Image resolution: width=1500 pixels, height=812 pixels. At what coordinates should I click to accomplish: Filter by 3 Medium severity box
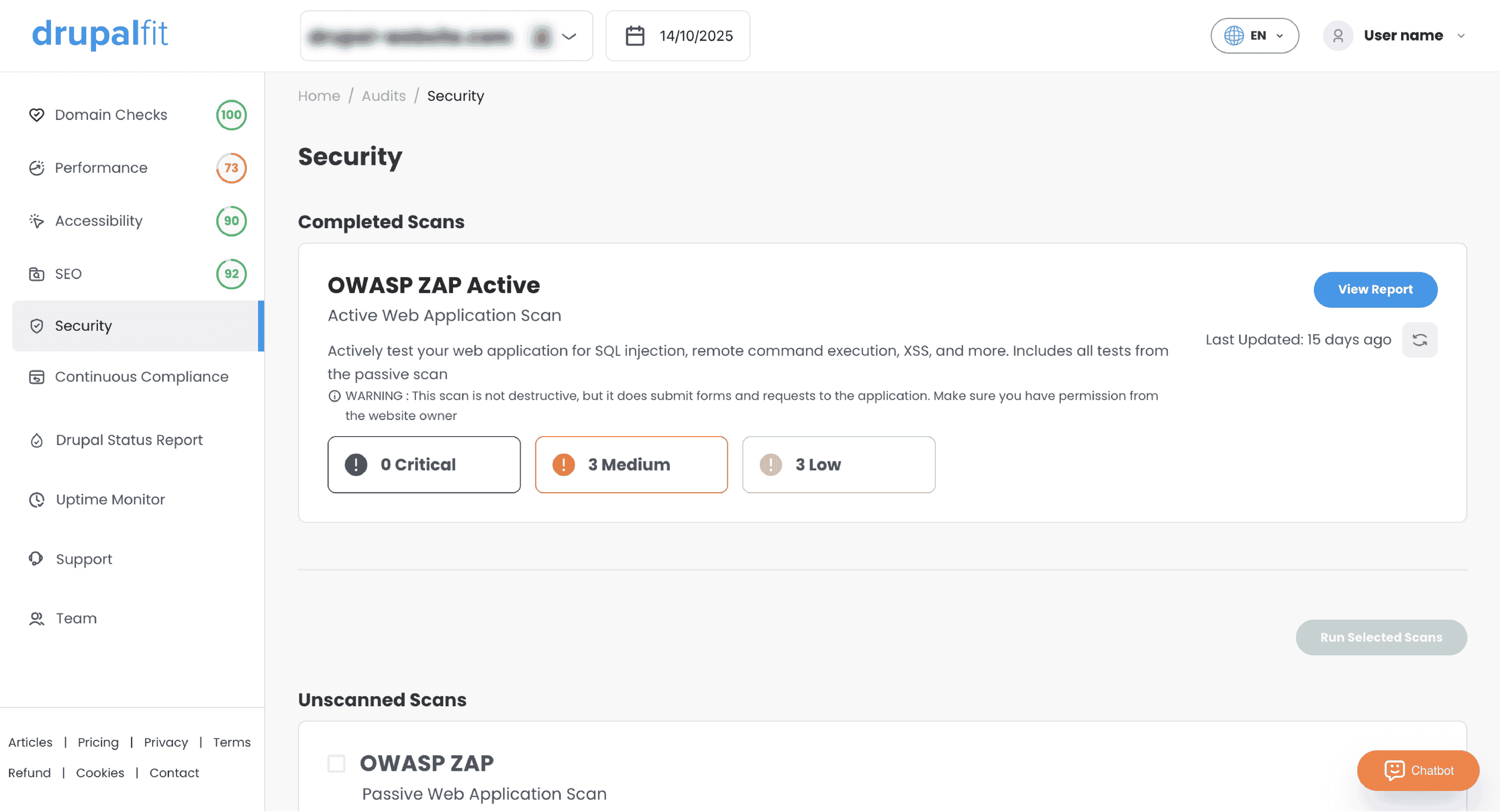(x=631, y=465)
